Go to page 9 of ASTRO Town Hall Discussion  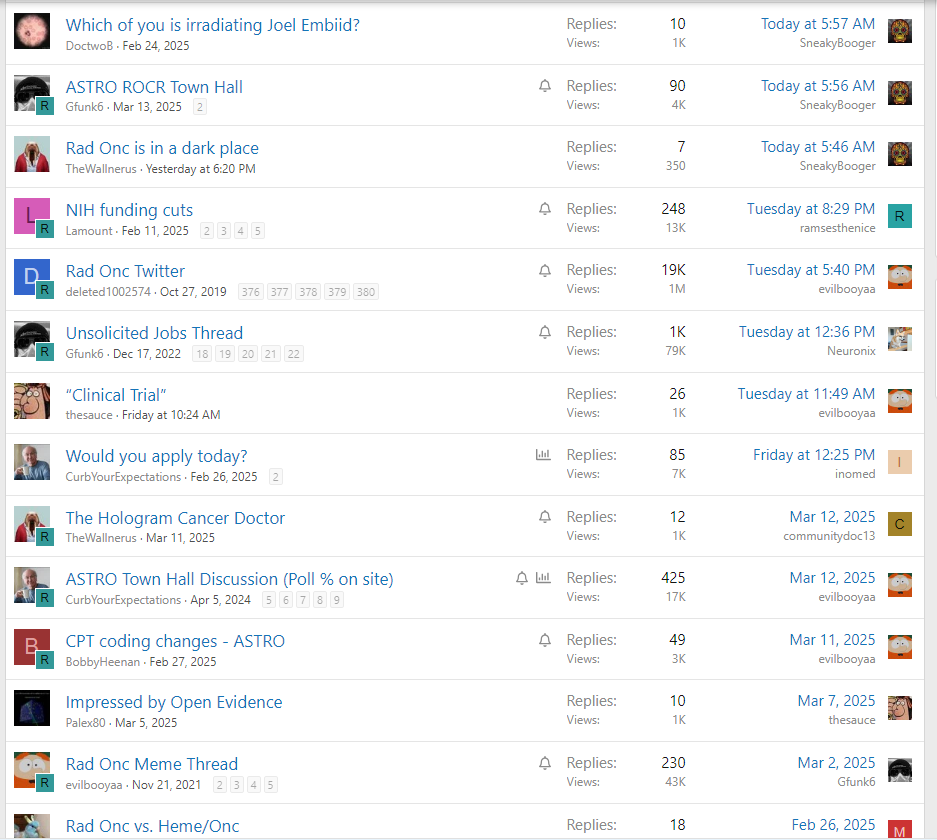tap(337, 600)
